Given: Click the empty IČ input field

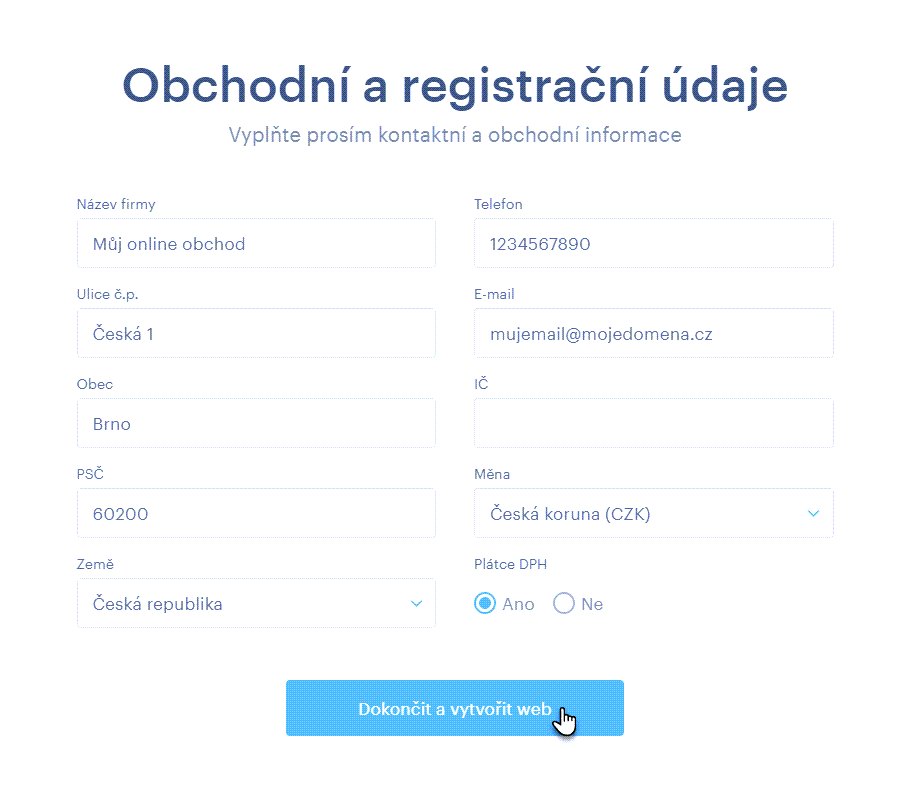Looking at the screenshot, I should tap(653, 424).
